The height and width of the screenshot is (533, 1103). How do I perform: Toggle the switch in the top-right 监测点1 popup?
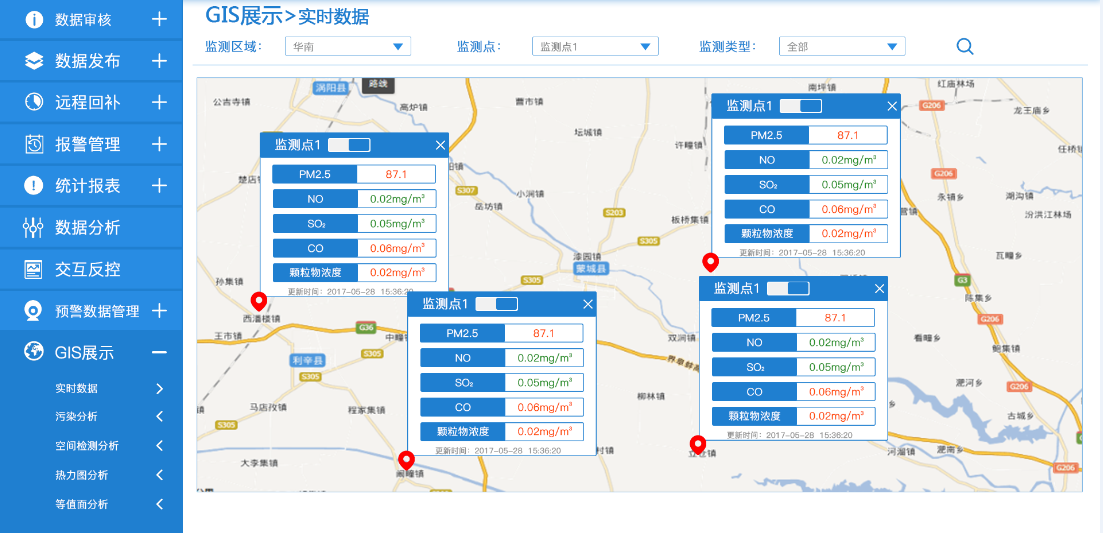click(x=800, y=106)
